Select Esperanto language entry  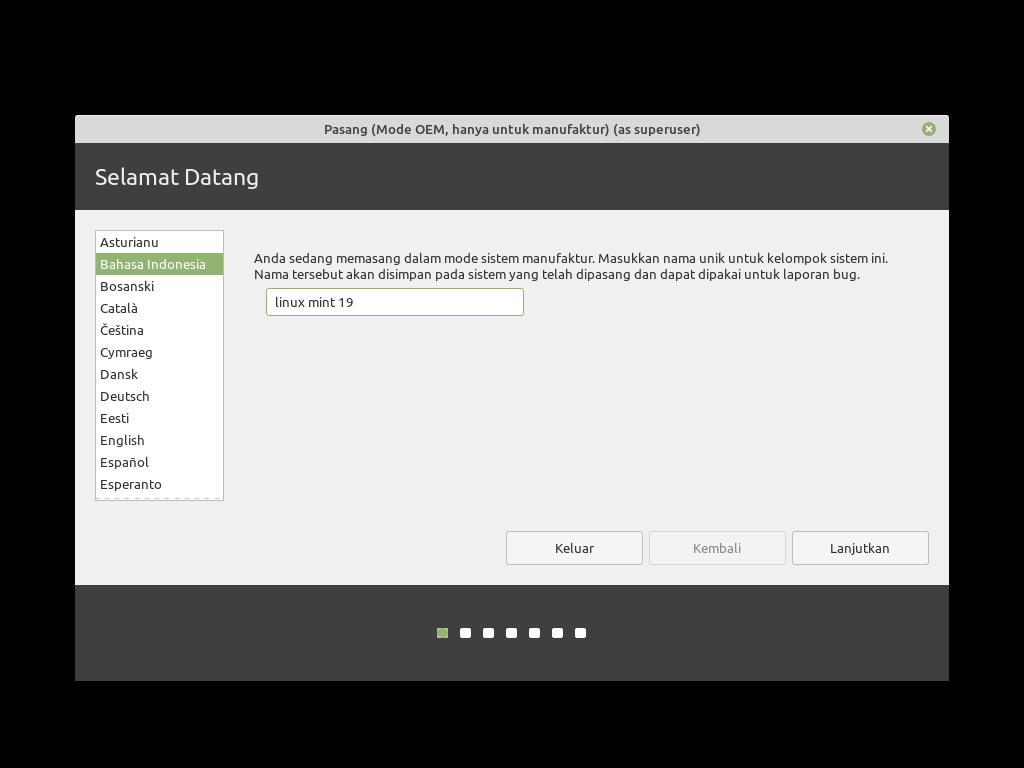pos(159,485)
